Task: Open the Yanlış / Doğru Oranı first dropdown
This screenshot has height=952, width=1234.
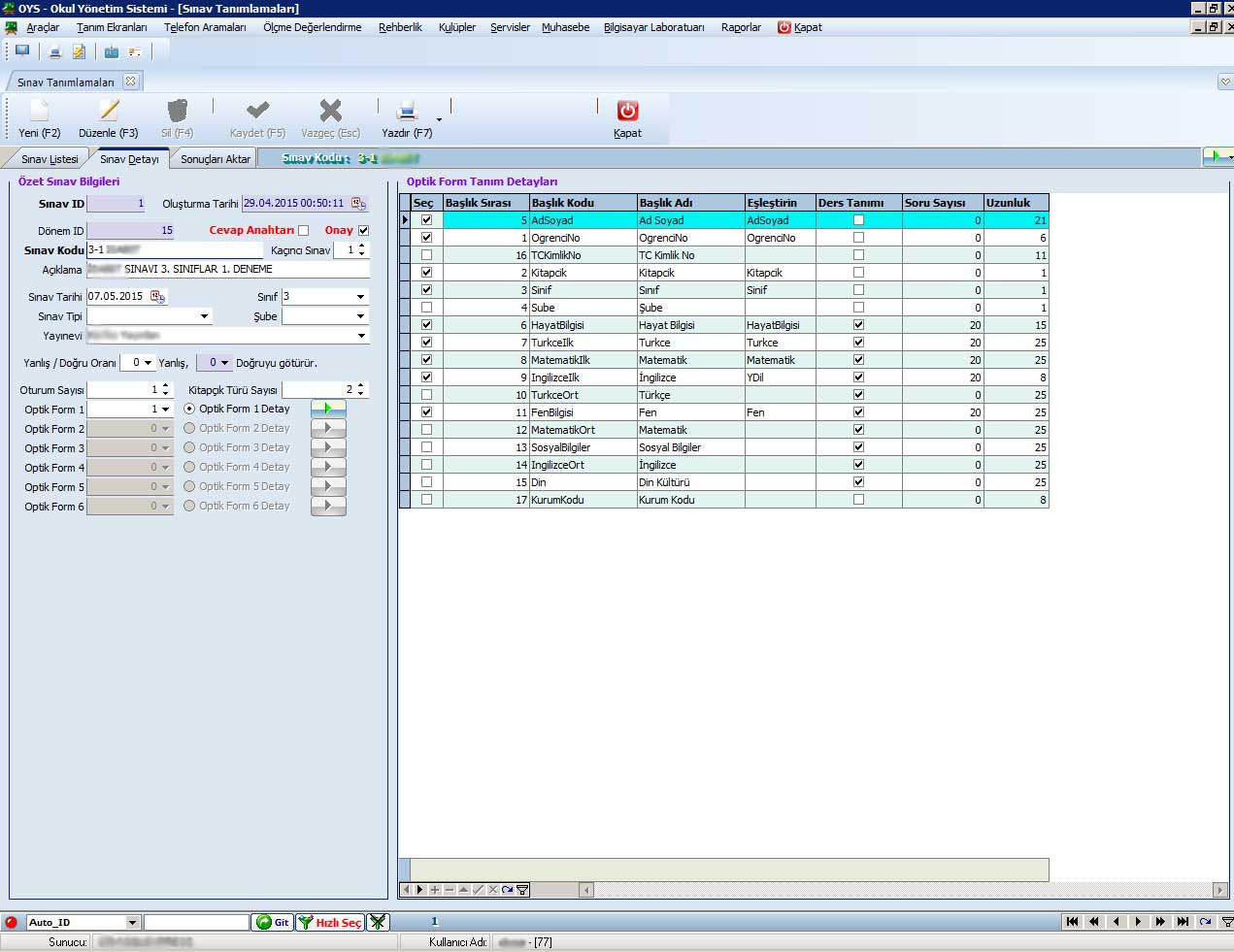Action: click(x=148, y=363)
